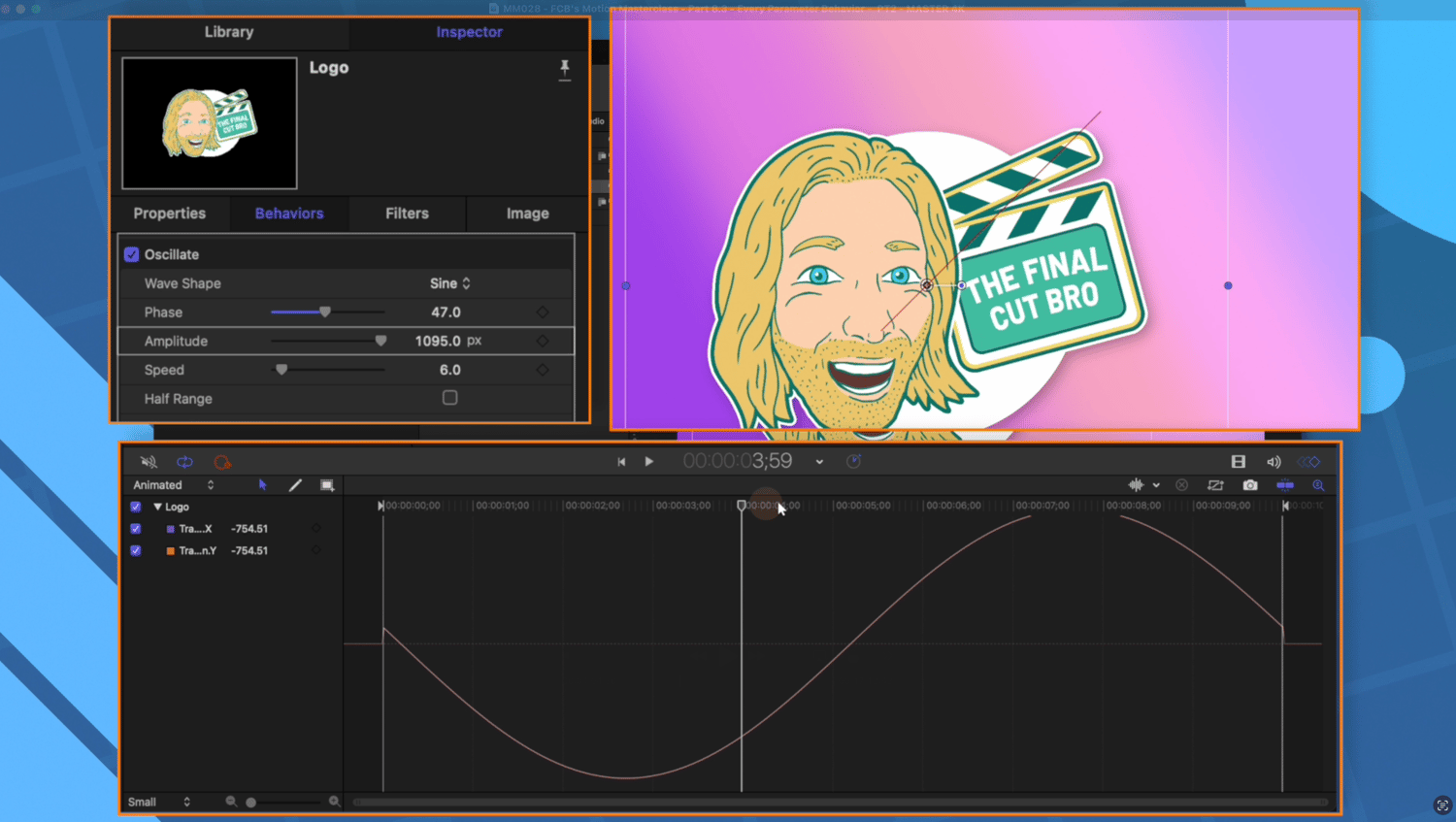Click the Speed slider
This screenshot has width=1456, height=822.
point(327,370)
